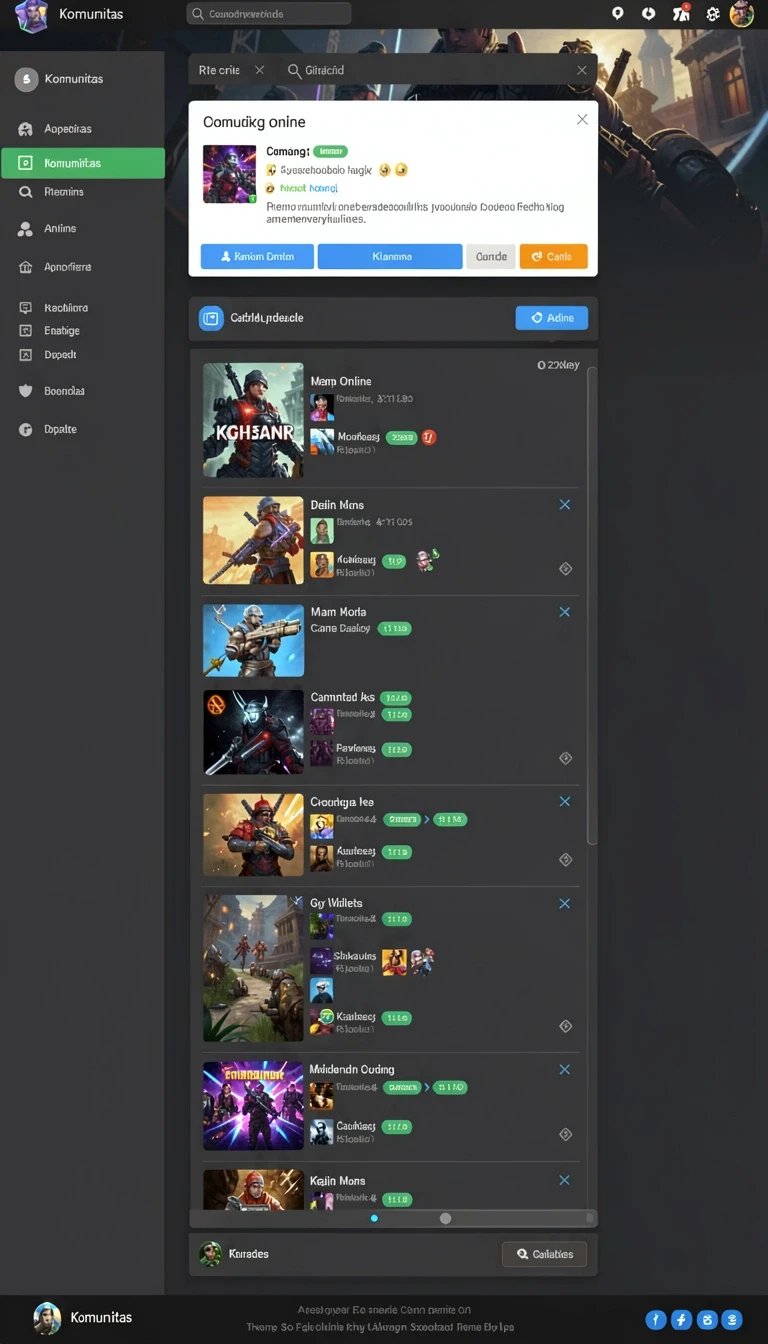Open the Gy Whllets game thumbnail
Screen dimensions: 768x1344
253,968
